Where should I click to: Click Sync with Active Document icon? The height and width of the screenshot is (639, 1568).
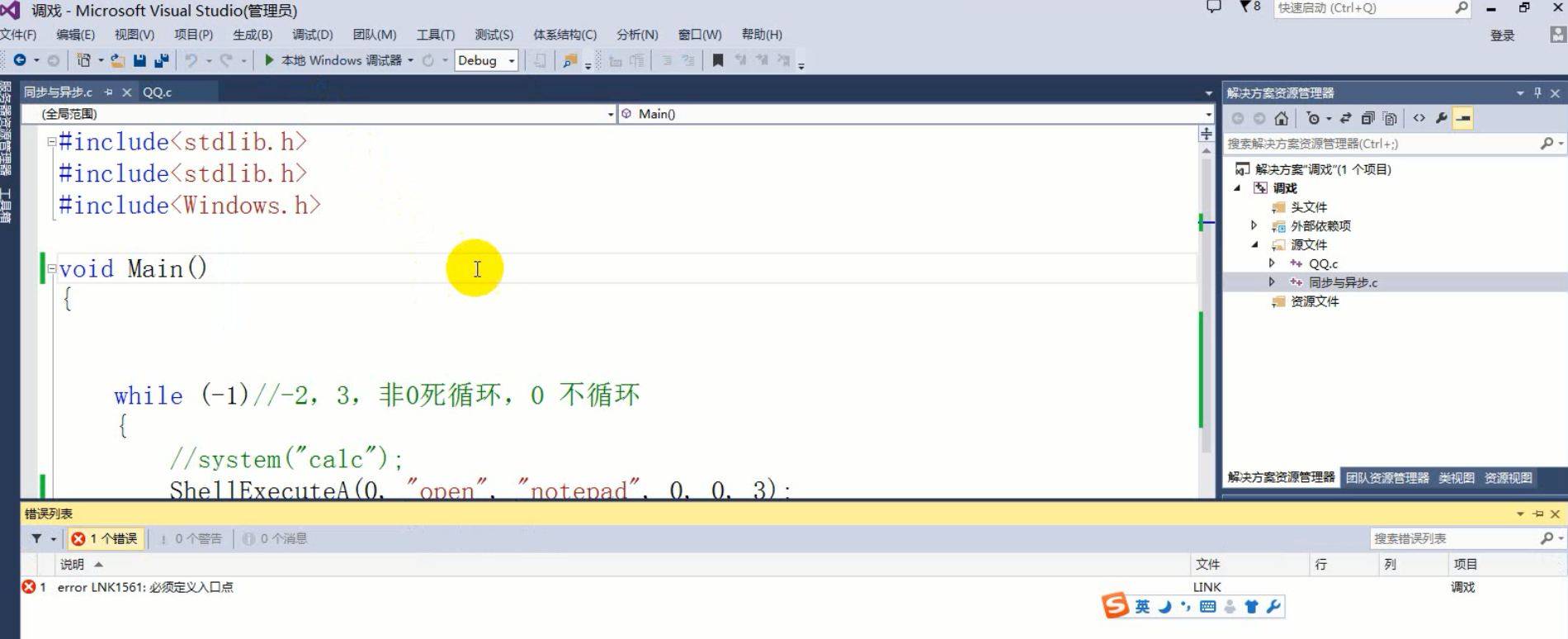1345,118
